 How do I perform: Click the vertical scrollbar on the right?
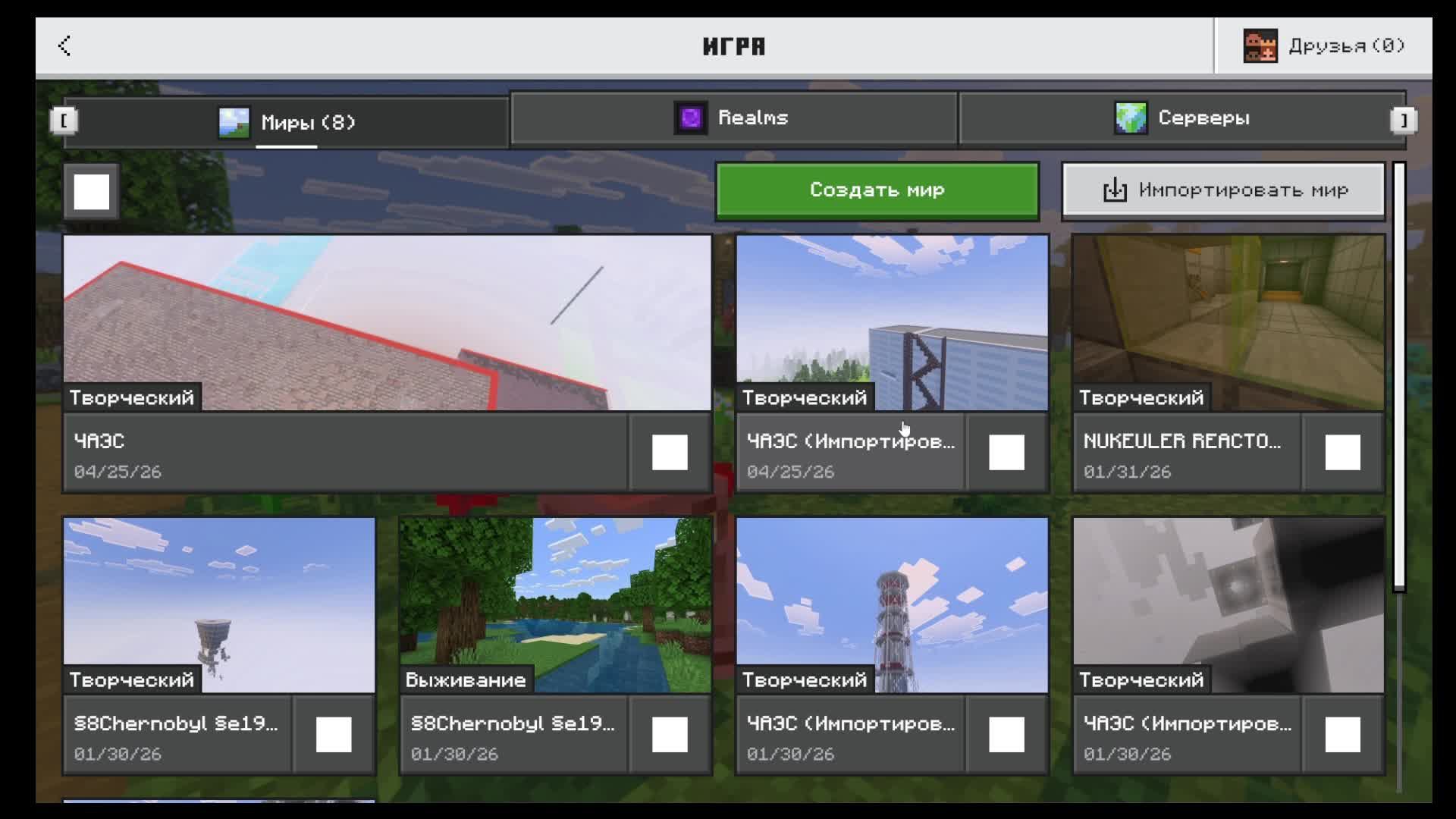point(1399,377)
